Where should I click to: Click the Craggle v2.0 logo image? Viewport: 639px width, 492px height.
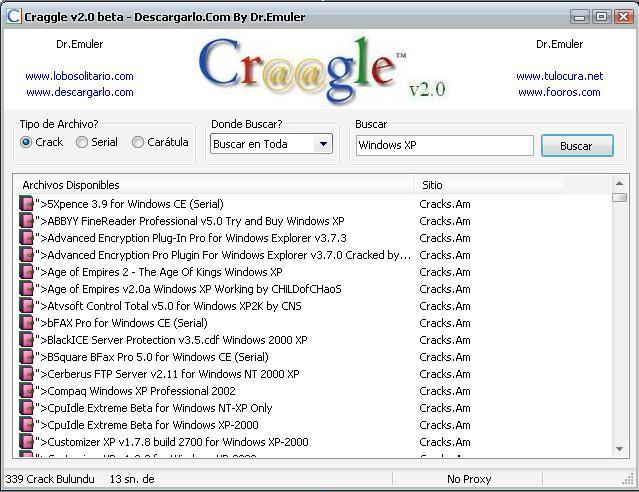(322, 69)
